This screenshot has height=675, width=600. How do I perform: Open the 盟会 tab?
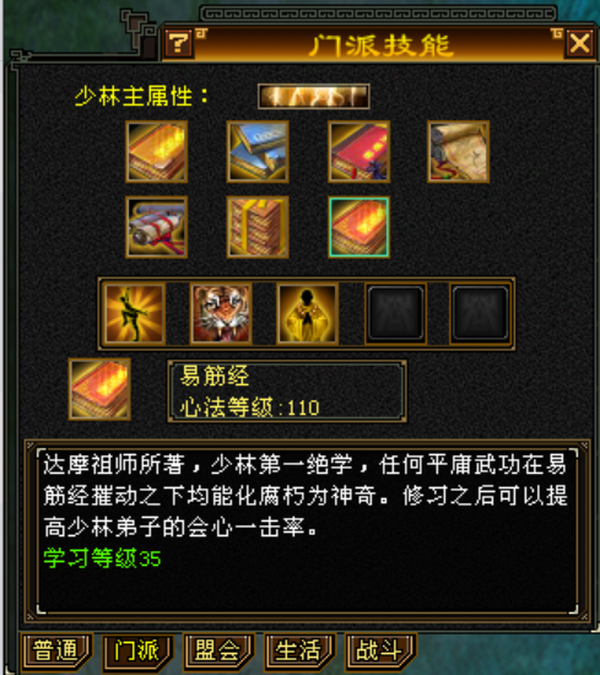(x=218, y=651)
